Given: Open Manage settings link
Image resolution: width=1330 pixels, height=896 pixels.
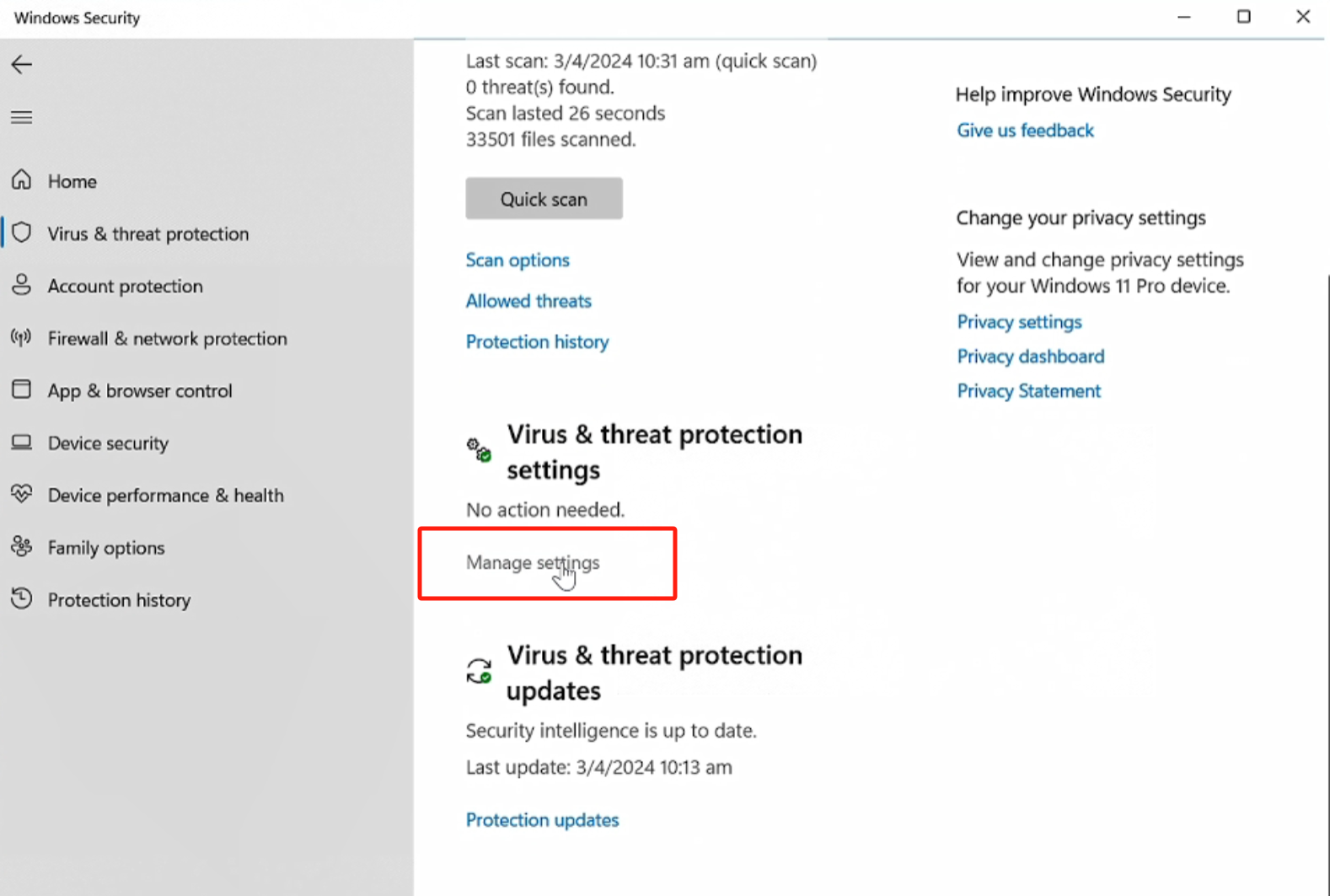Looking at the screenshot, I should [533, 562].
